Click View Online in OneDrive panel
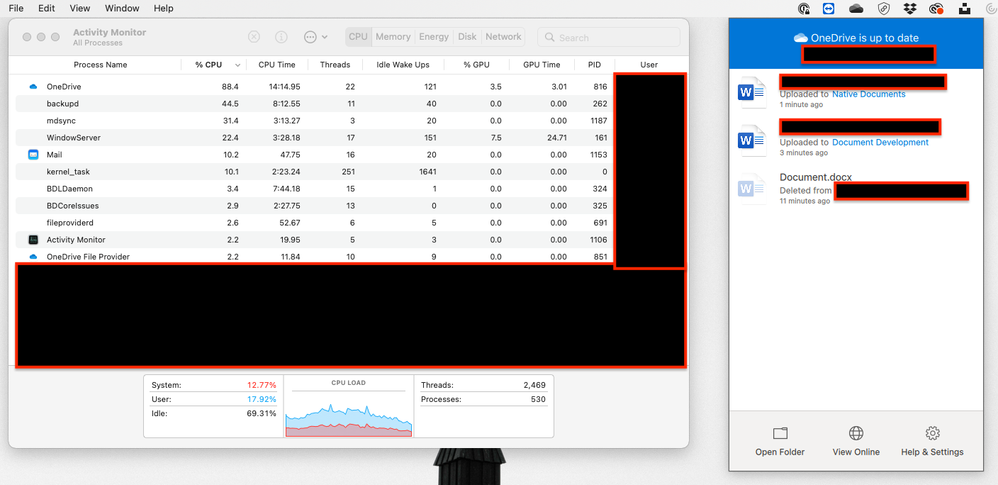The height and width of the screenshot is (485, 998). pos(856,441)
